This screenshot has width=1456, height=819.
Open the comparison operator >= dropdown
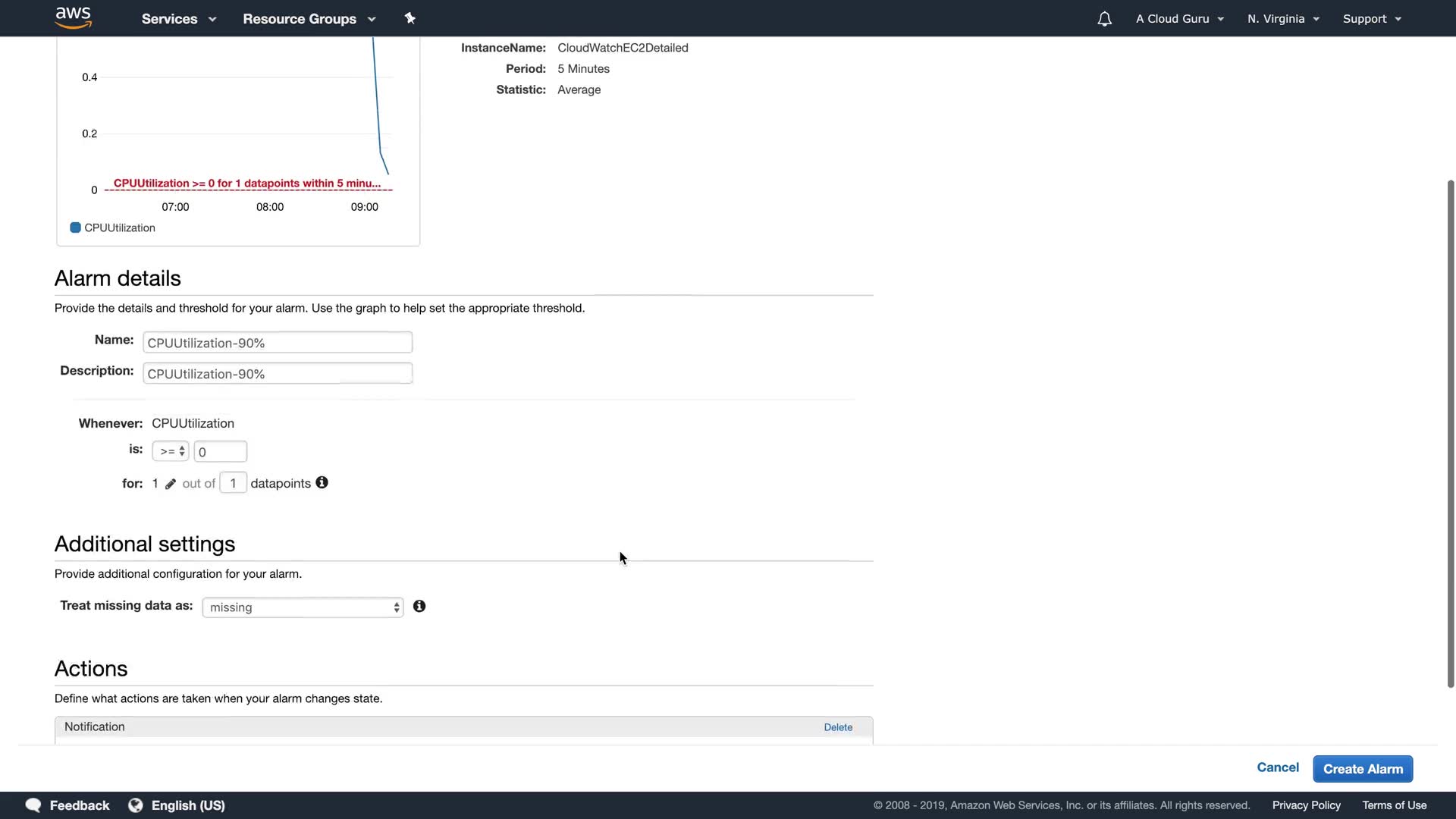pyautogui.click(x=171, y=451)
